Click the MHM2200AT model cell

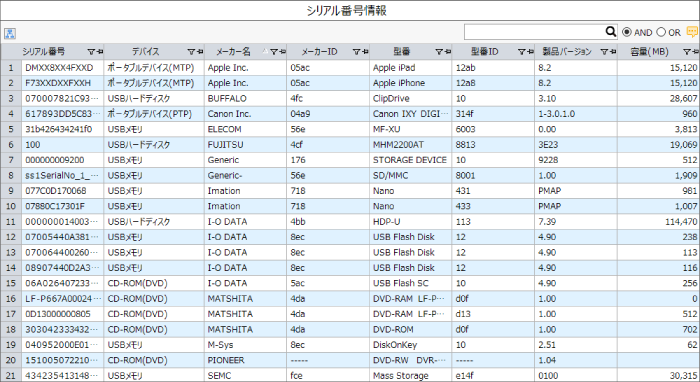[x=411, y=145]
